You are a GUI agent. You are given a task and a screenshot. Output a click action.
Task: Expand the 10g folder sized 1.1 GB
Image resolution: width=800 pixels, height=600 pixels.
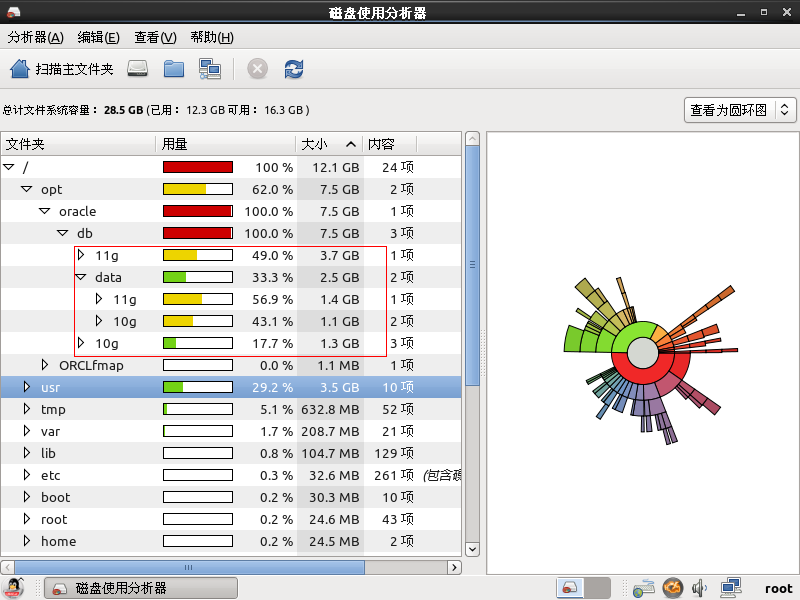tap(98, 320)
